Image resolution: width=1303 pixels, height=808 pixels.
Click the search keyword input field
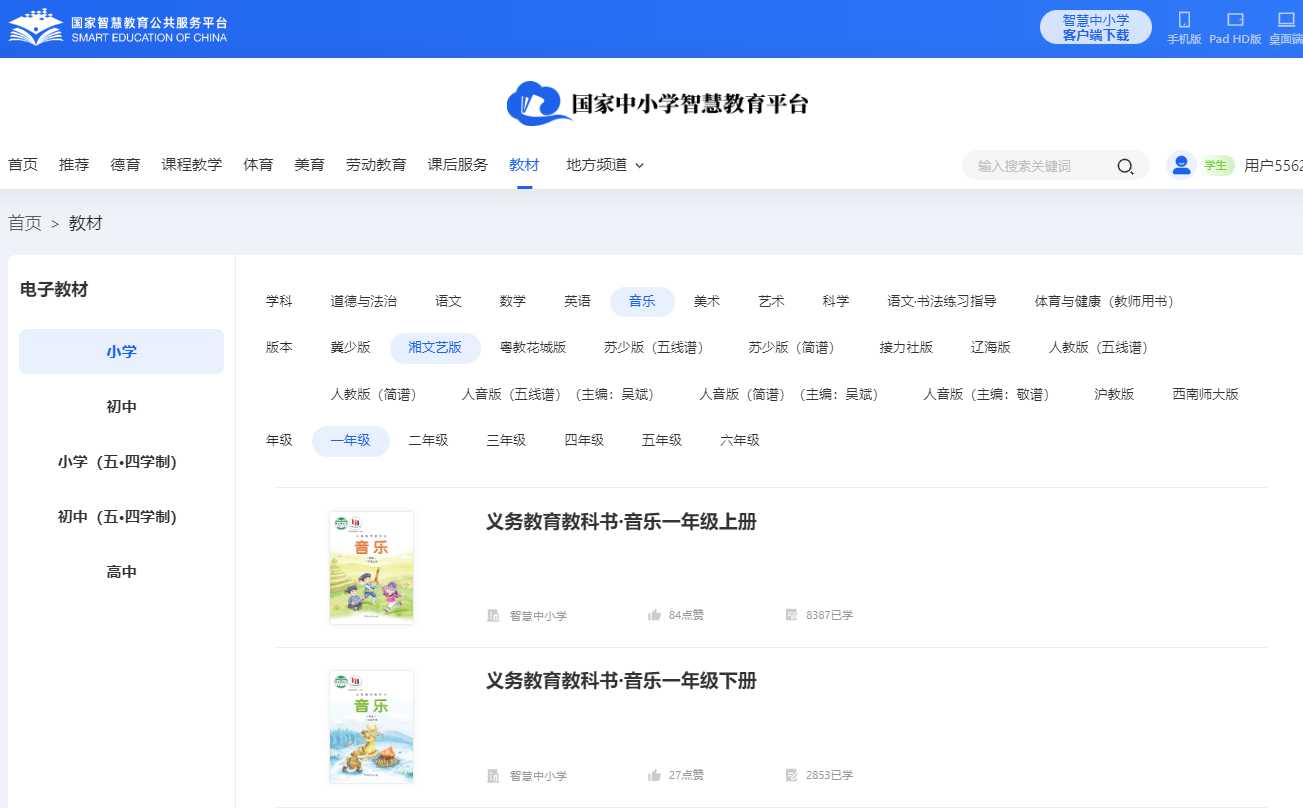coord(1040,166)
